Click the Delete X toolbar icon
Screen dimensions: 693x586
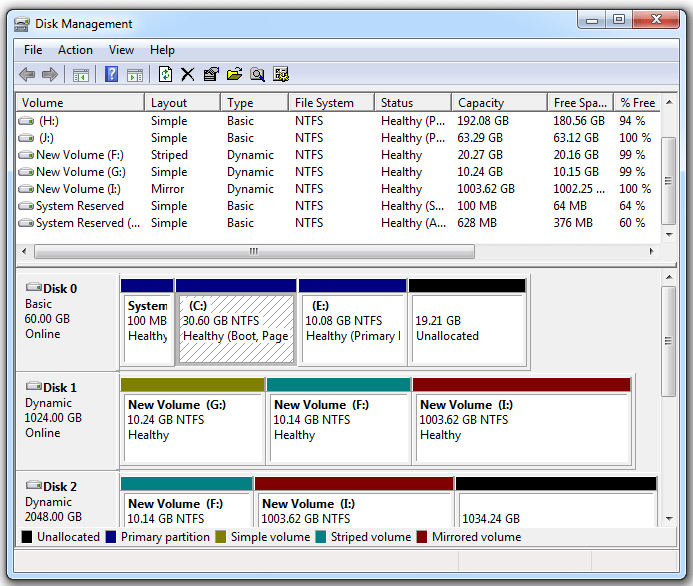click(x=187, y=74)
